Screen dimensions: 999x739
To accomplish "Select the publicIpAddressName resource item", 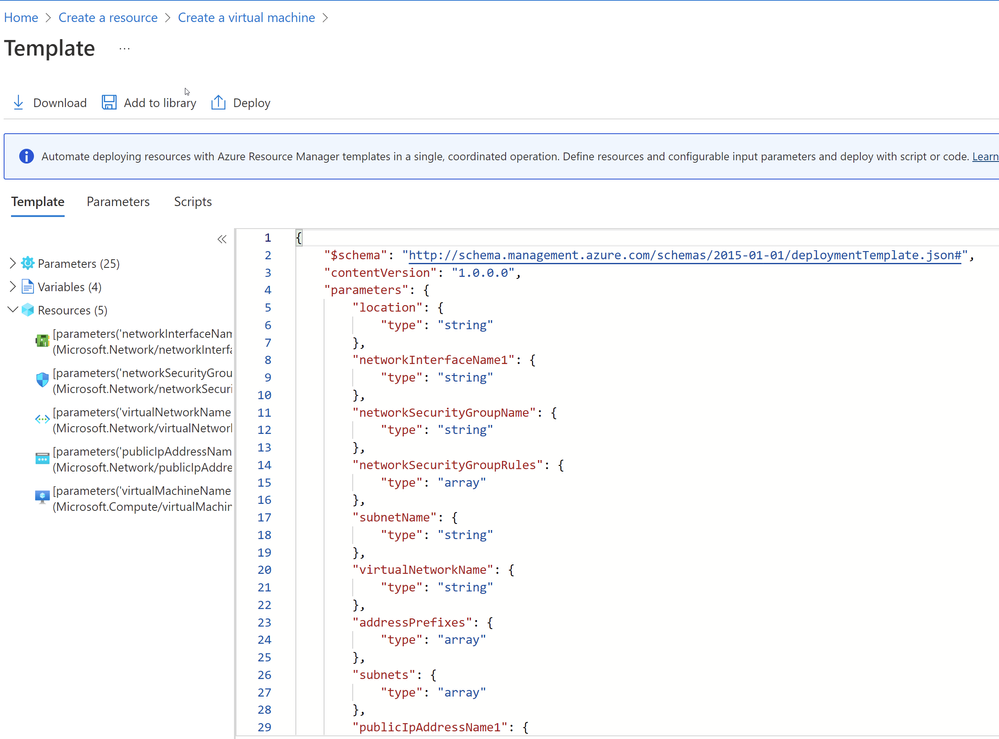I will (142, 459).
